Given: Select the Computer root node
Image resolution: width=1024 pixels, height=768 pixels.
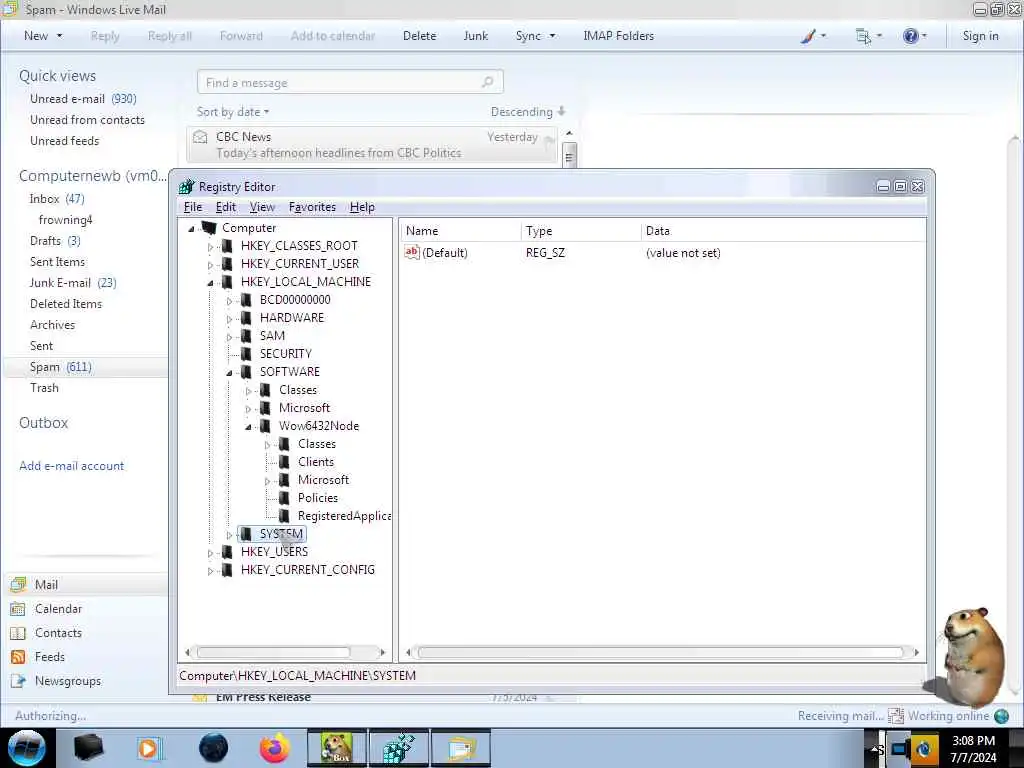Looking at the screenshot, I should click(249, 228).
